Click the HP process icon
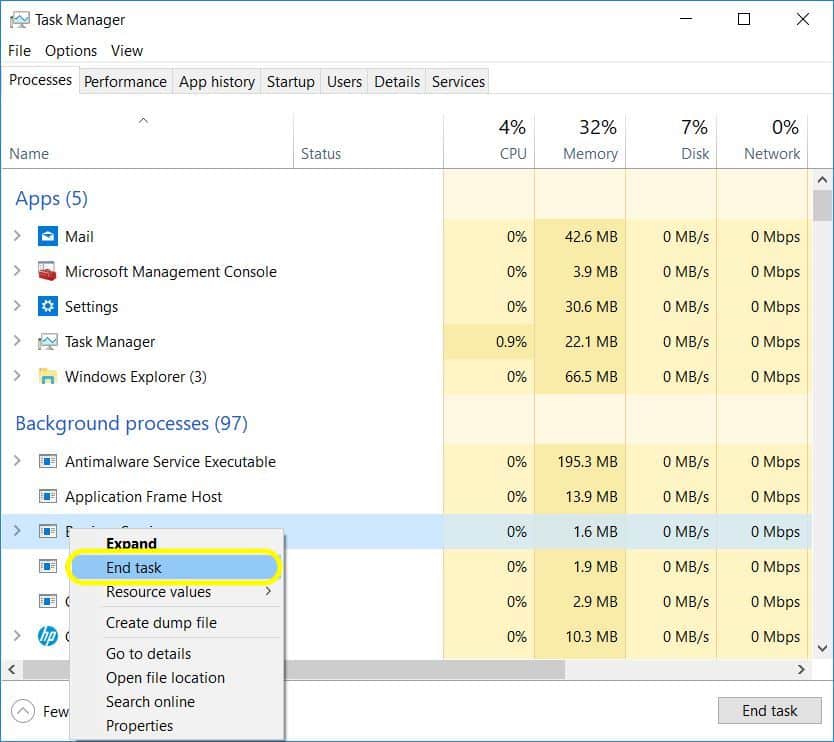 (x=47, y=636)
